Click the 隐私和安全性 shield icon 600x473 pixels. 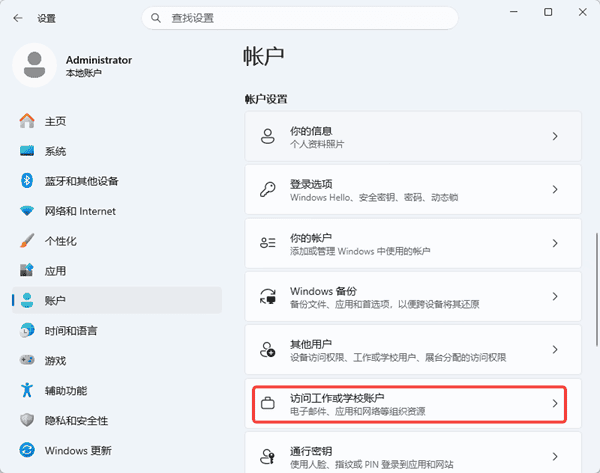point(27,420)
